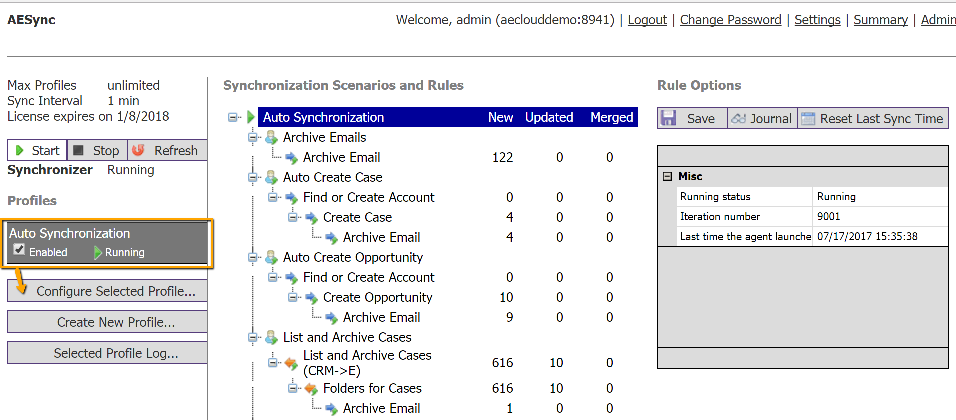
Task: Select the Archive Email under Create Case
Action: 382,237
